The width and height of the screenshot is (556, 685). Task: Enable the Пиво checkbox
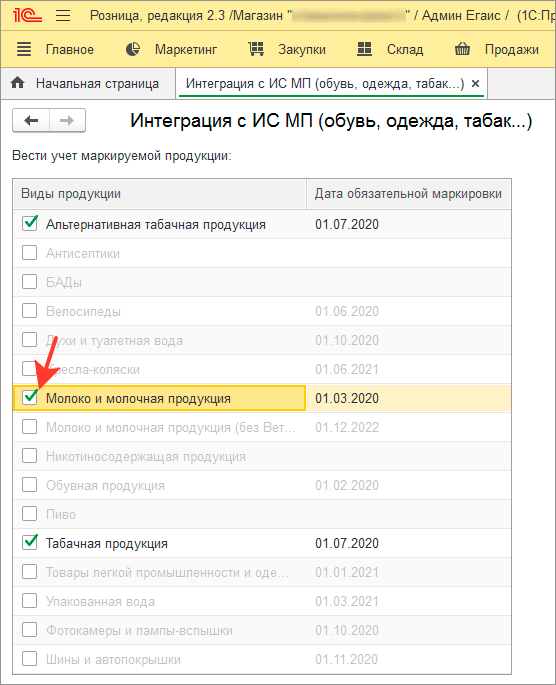click(30, 514)
